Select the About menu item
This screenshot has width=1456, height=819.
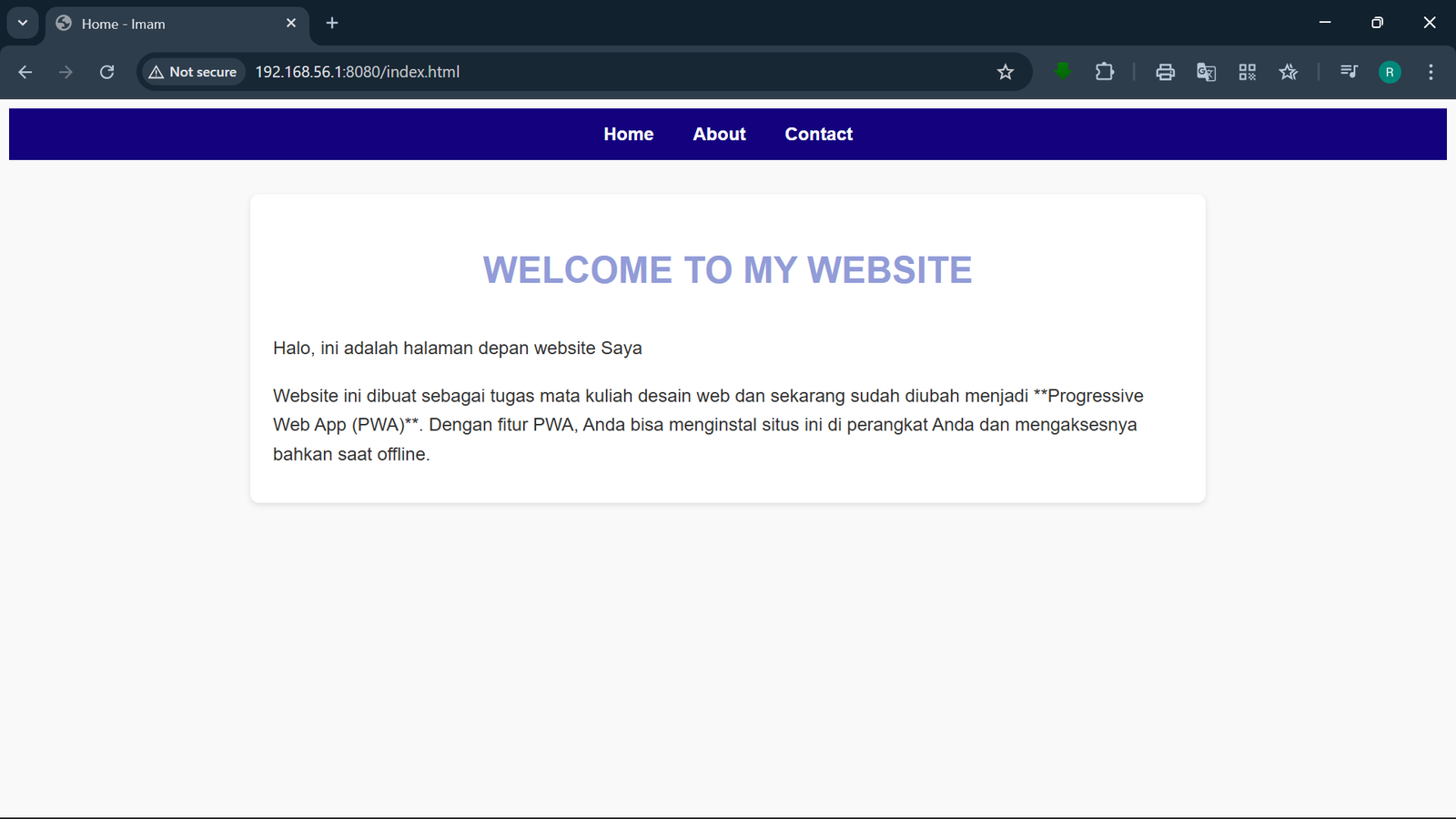[719, 134]
